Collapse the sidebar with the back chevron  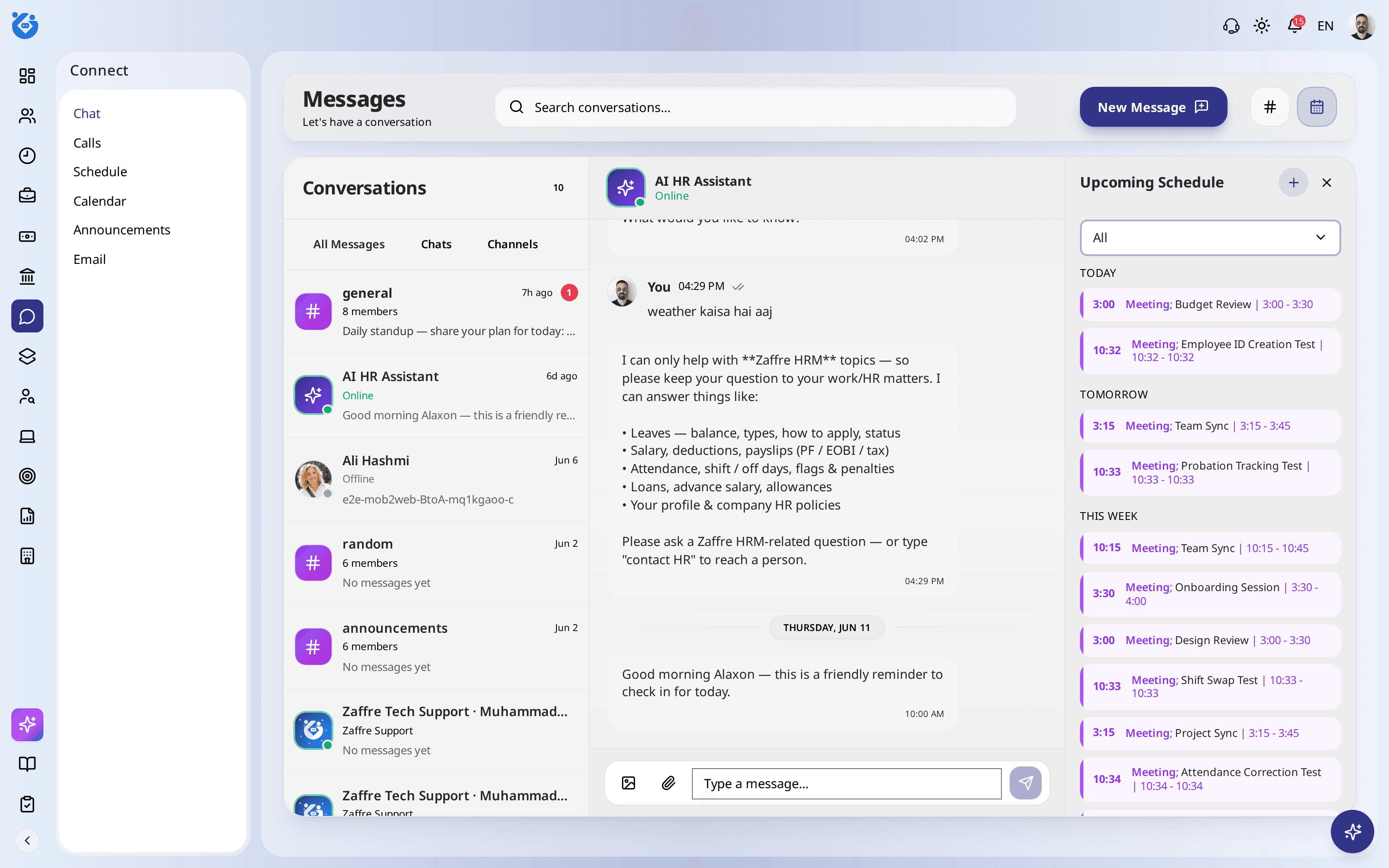(27, 841)
